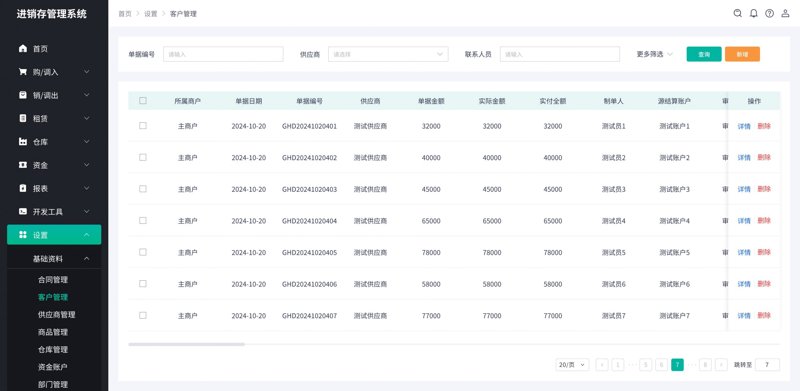800x391 pixels.
Task: Click 测试员3 cell in table
Action: click(613, 189)
